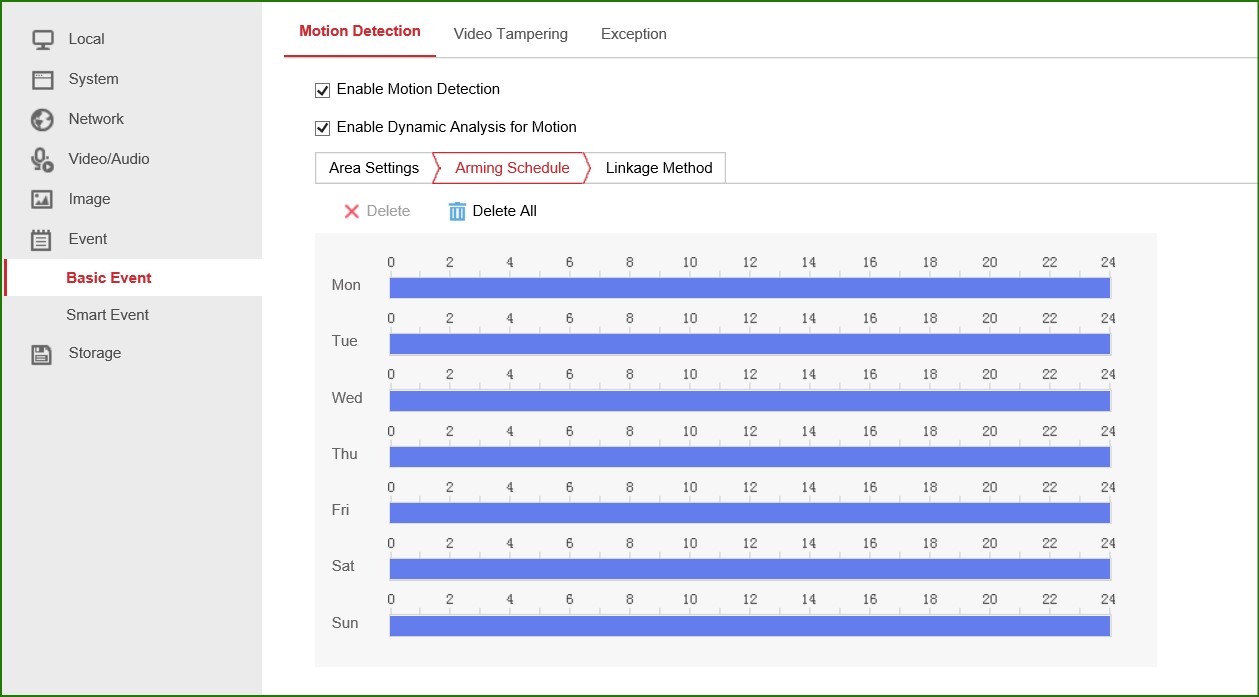Go to the Area Settings step
Screen dimensions: 1259x697
pyautogui.click(x=374, y=168)
